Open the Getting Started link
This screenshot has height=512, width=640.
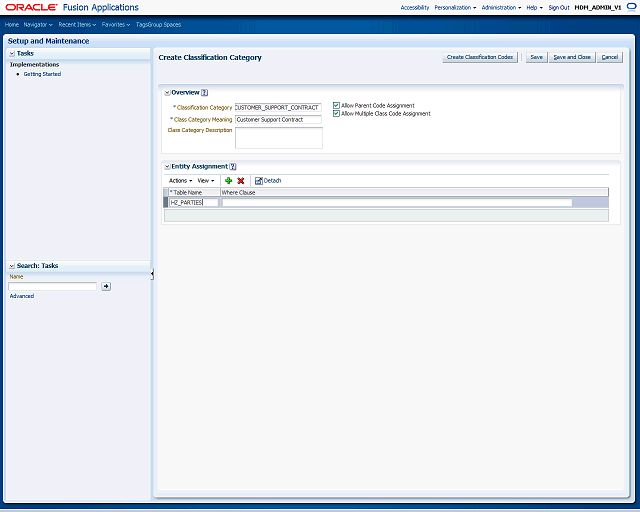coord(42,74)
